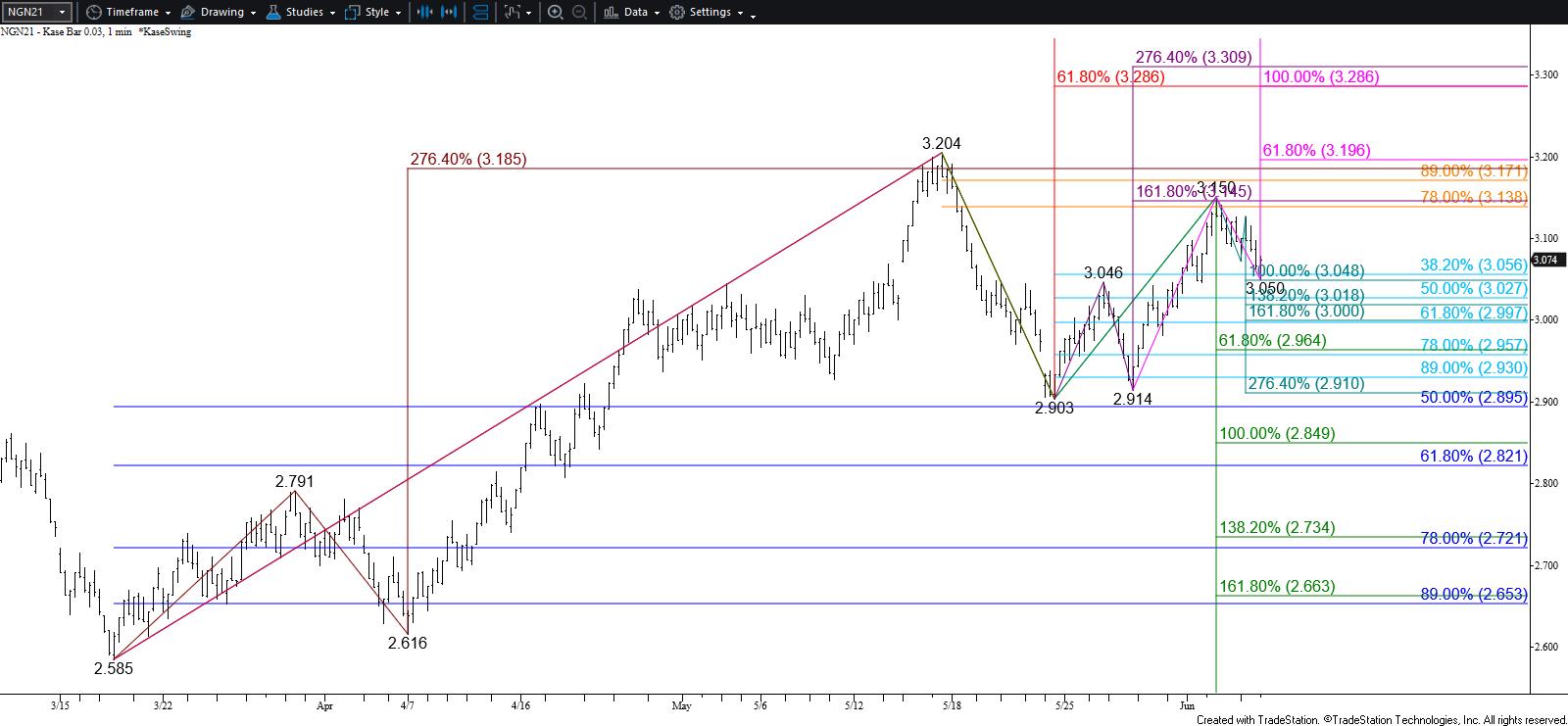Zoom in on the chart
Viewport: 1568px width, 726px height.
tap(555, 12)
